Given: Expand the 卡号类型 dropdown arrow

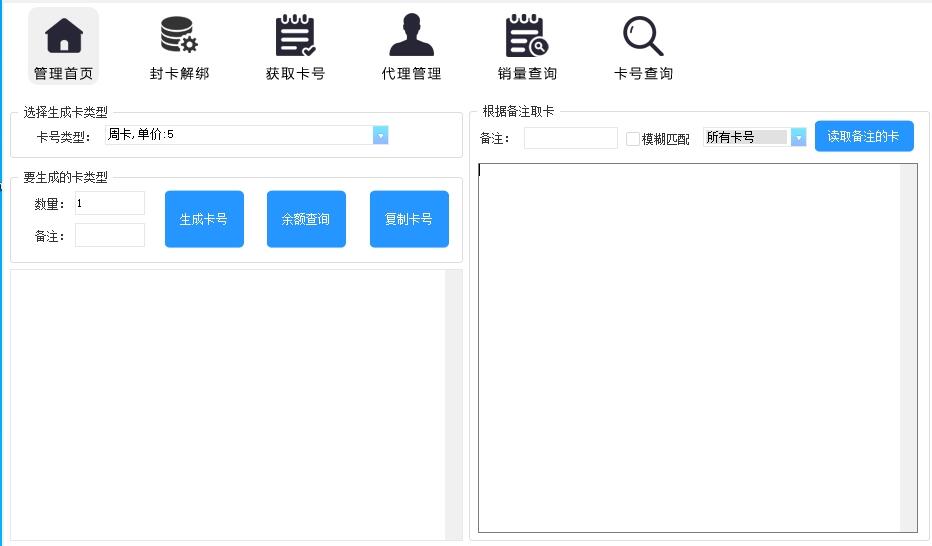Looking at the screenshot, I should click(x=380, y=135).
